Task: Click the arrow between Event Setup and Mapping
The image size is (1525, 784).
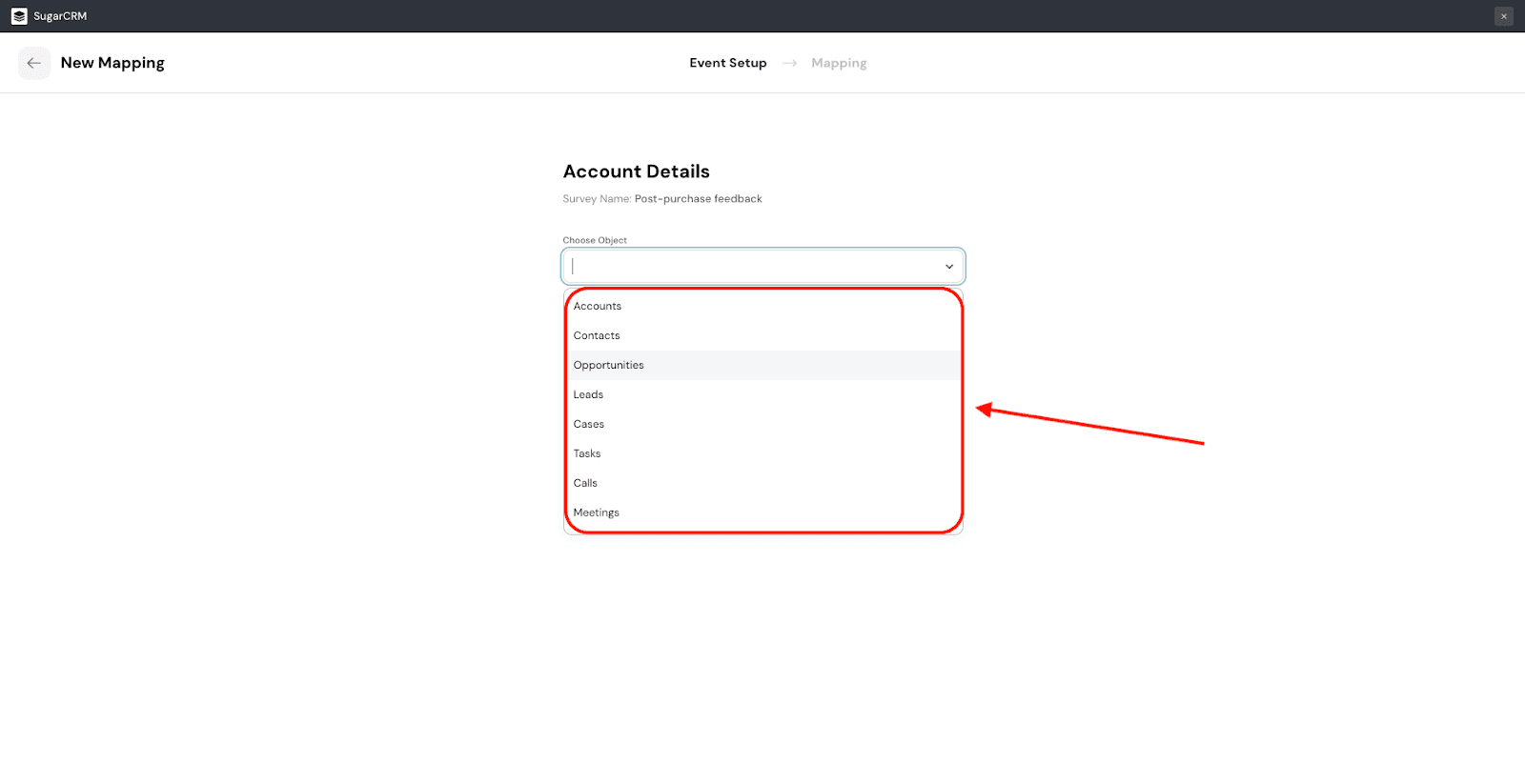Action: coord(789,63)
